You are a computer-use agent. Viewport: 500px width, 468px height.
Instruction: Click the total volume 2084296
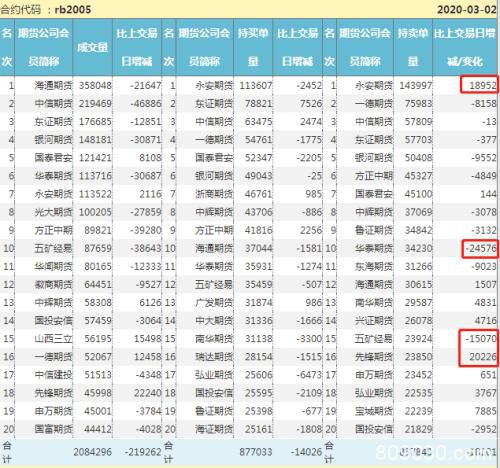[x=93, y=452]
